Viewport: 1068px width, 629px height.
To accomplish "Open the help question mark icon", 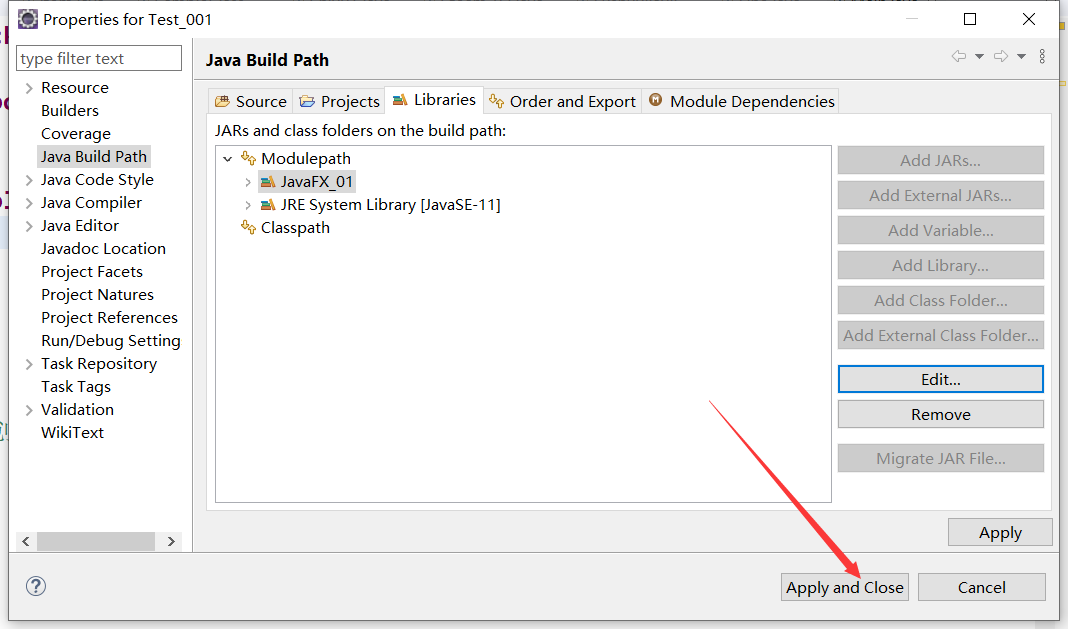I will 36,587.
